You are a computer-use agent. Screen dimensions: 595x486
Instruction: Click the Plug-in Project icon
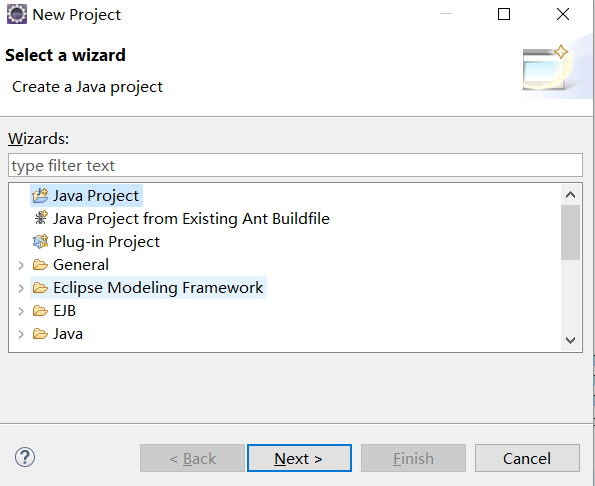[x=41, y=242]
